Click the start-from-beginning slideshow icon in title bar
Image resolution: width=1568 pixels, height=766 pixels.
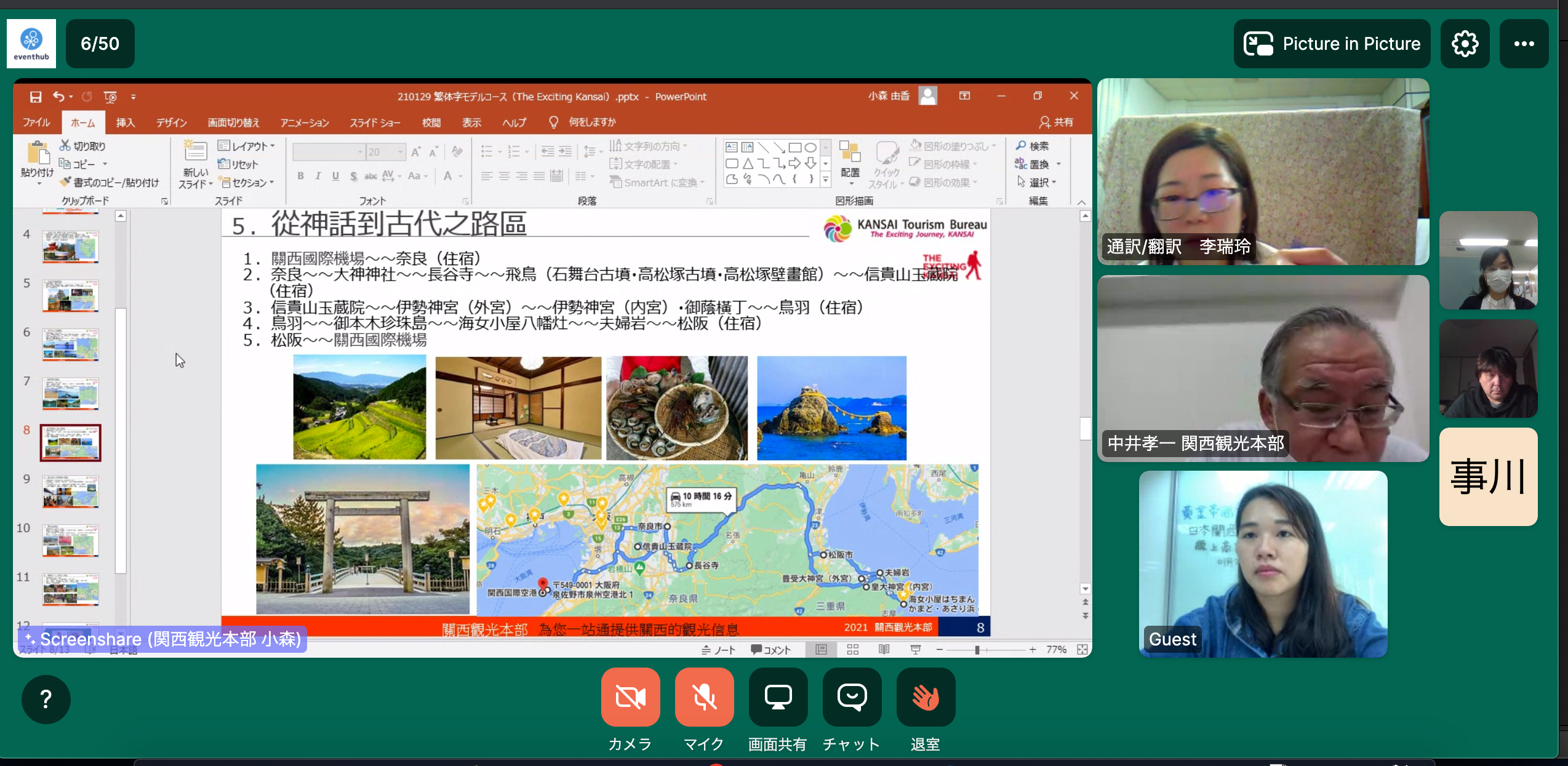[x=110, y=97]
